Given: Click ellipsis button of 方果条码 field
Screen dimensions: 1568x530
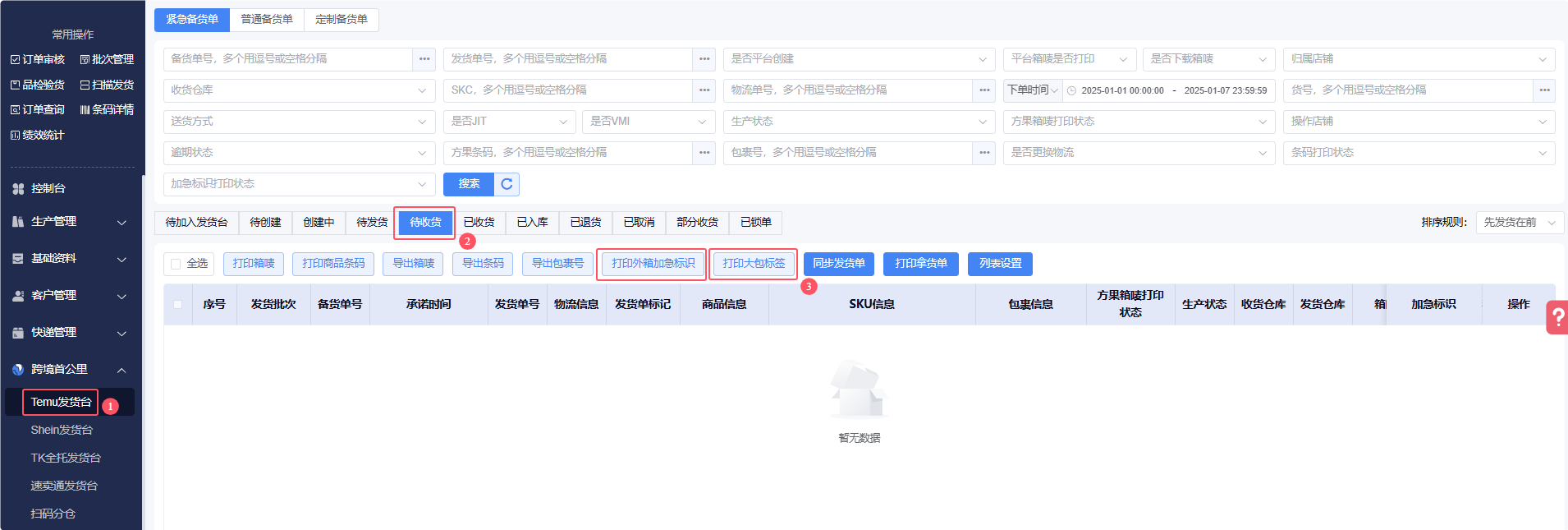Looking at the screenshot, I should (x=704, y=153).
